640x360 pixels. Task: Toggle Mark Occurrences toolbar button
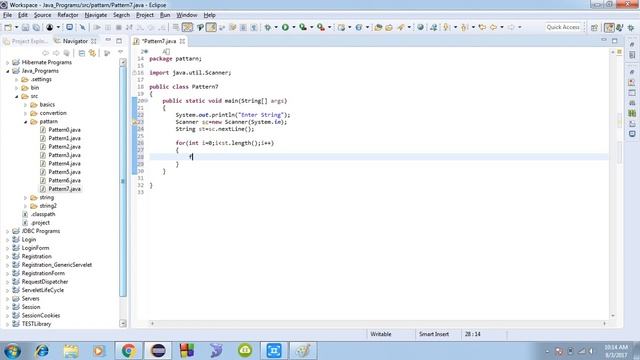pos(211,27)
